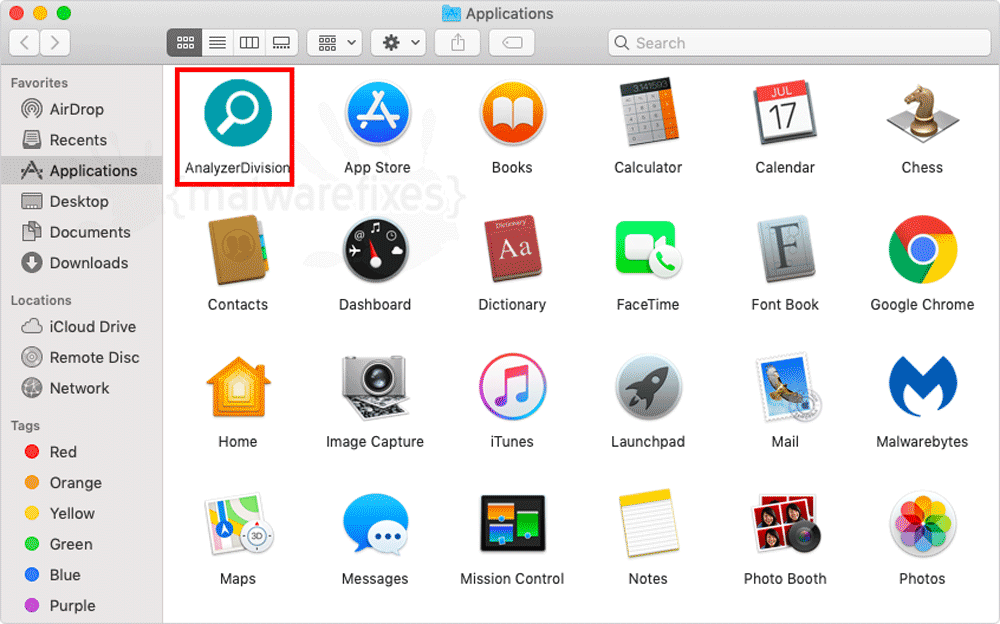Viewport: 1000px width, 624px height.
Task: Select Applications in the sidebar
Action: [81, 170]
